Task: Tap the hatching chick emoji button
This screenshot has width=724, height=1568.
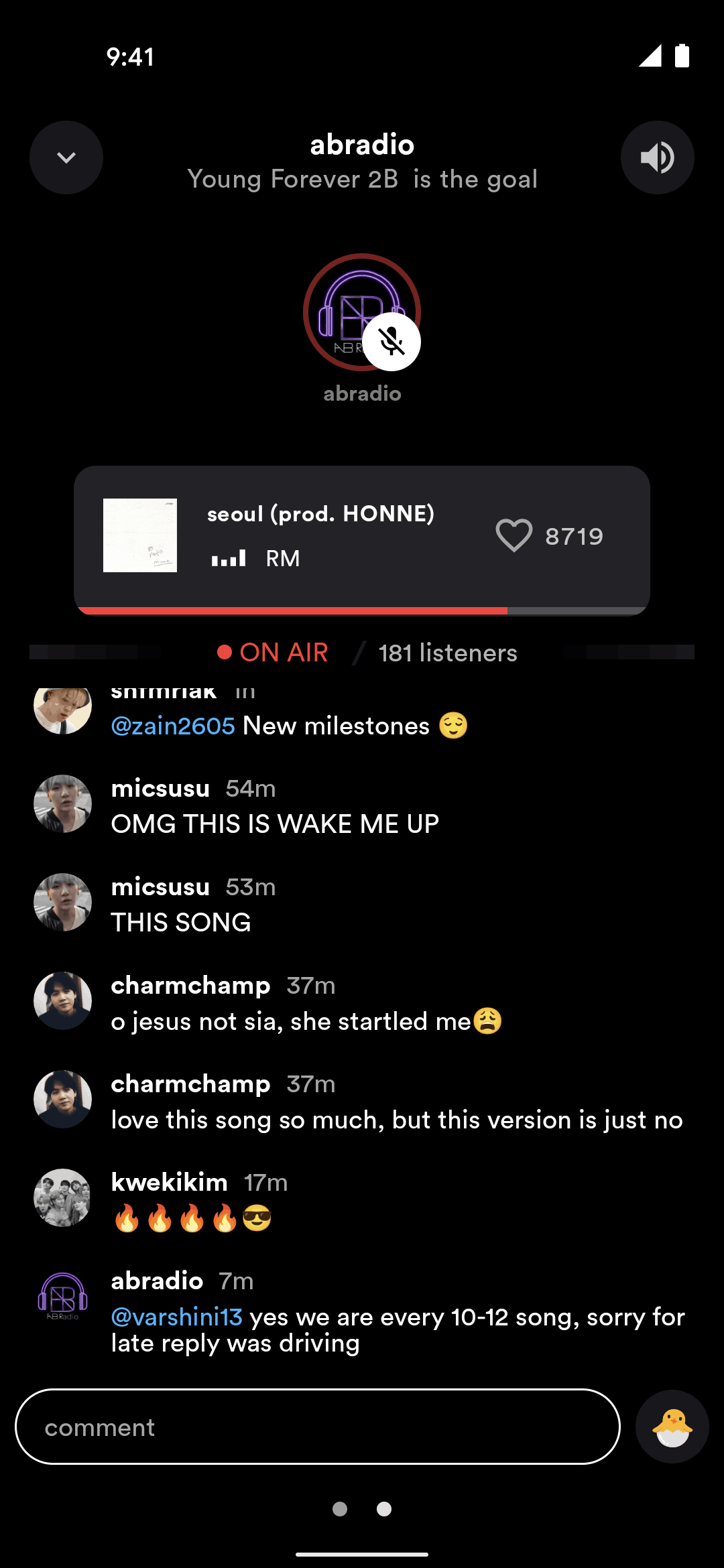Action: coord(672,1427)
